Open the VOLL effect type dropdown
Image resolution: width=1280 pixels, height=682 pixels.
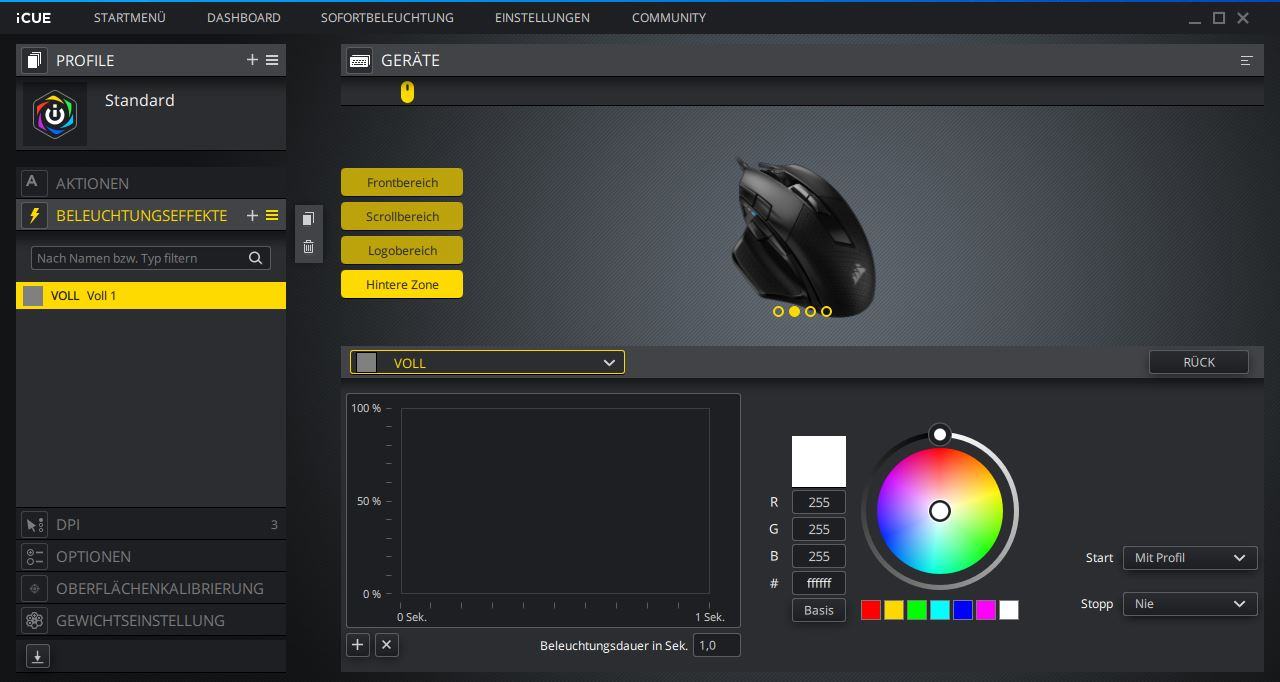point(487,362)
